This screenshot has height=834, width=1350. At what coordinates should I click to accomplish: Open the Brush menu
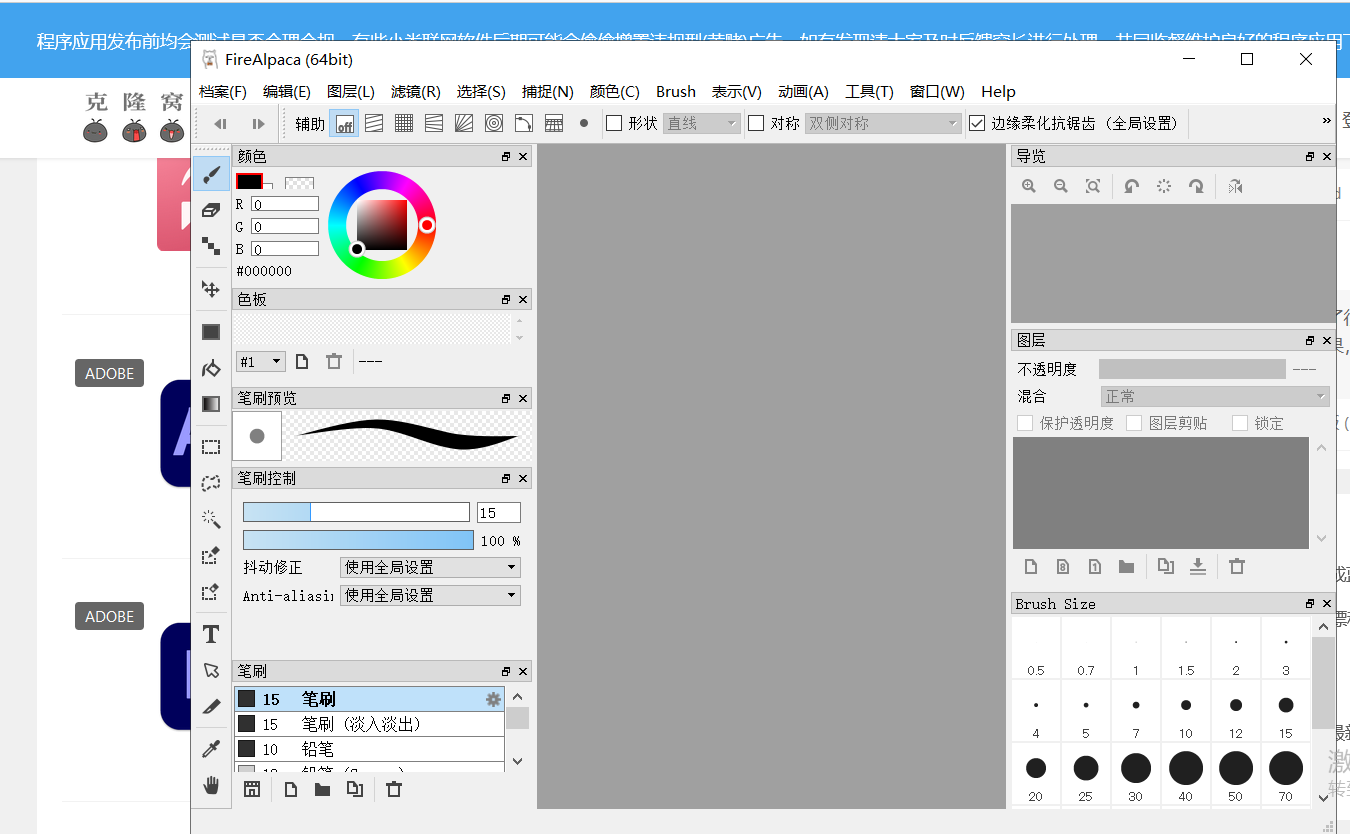[x=676, y=91]
